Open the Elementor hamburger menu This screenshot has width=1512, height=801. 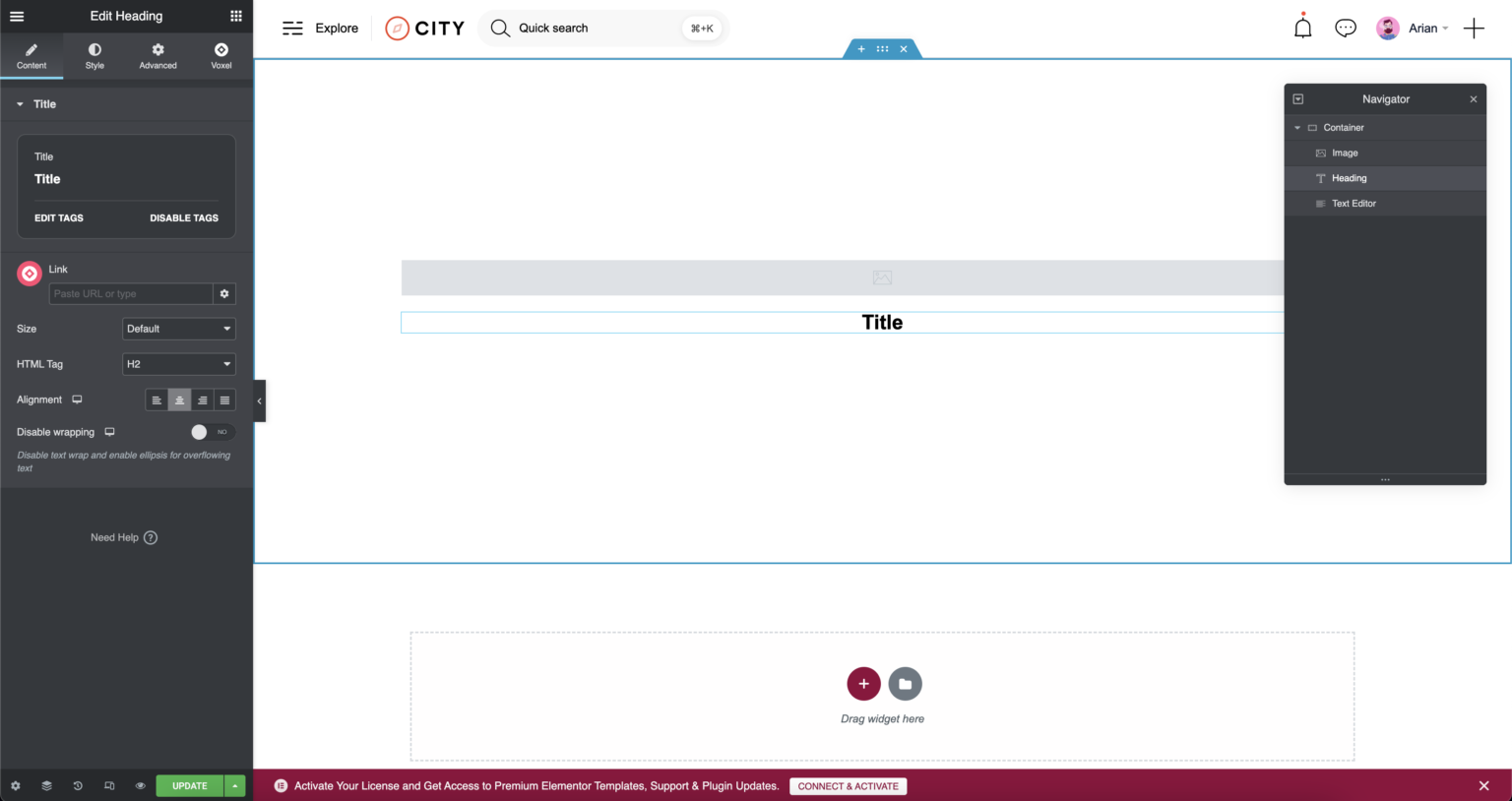click(17, 16)
